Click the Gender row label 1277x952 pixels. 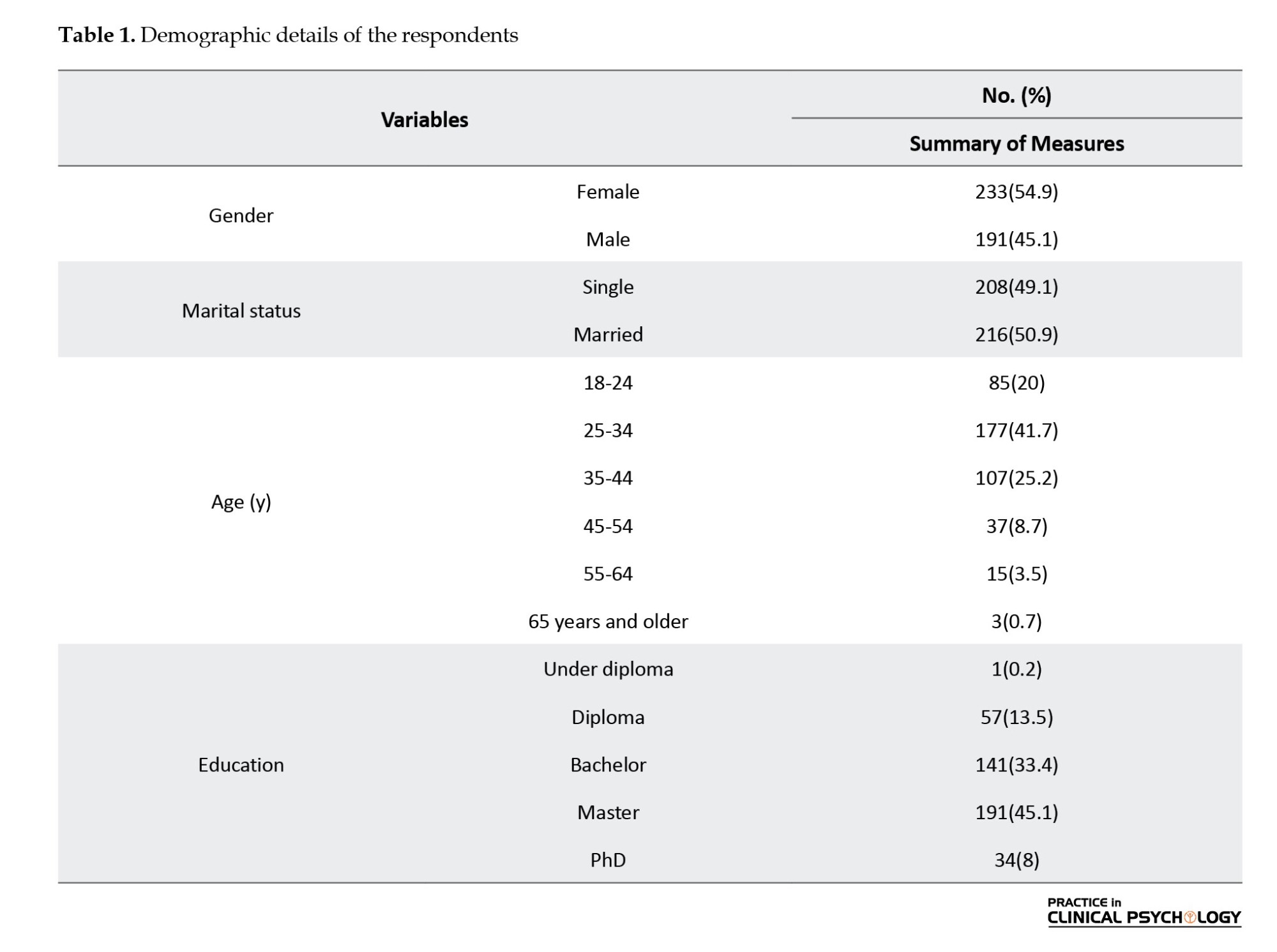tap(241, 216)
